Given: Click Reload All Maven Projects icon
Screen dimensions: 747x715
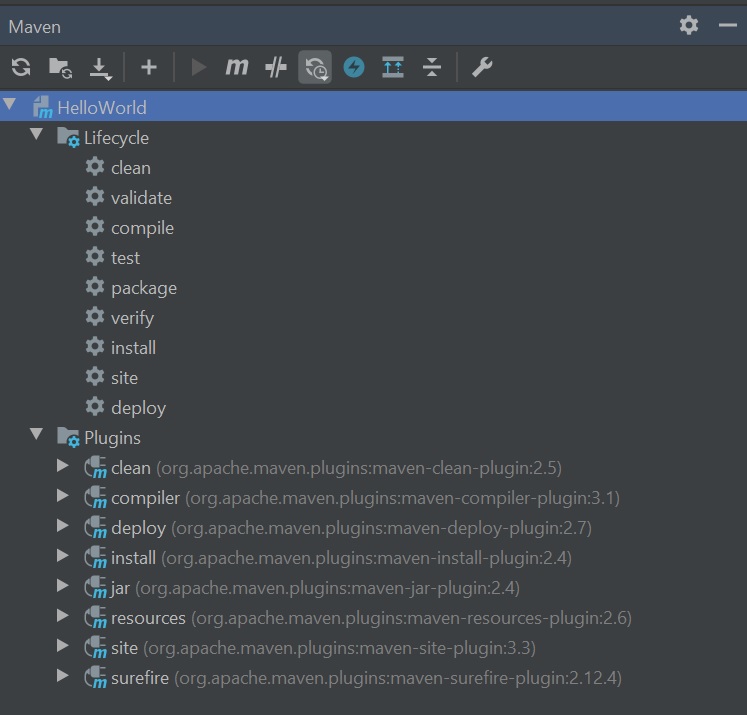Looking at the screenshot, I should 21,68.
